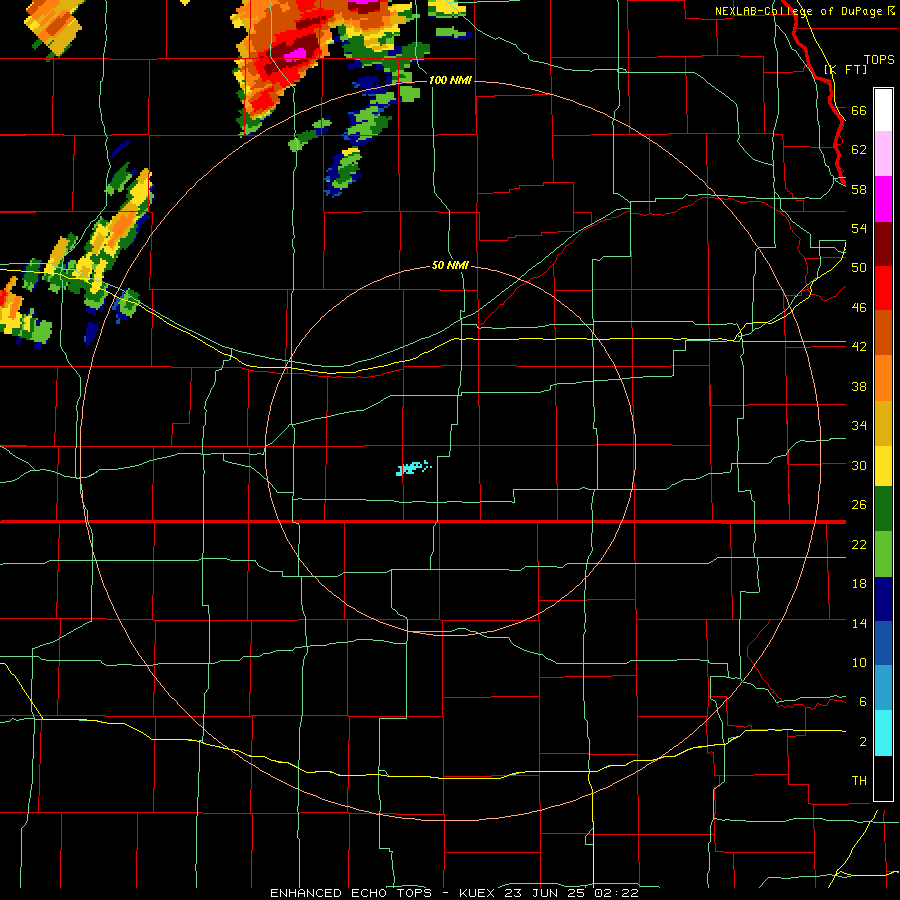Click the small cyan echo near radar center
The height and width of the screenshot is (900, 900).
(x=413, y=468)
